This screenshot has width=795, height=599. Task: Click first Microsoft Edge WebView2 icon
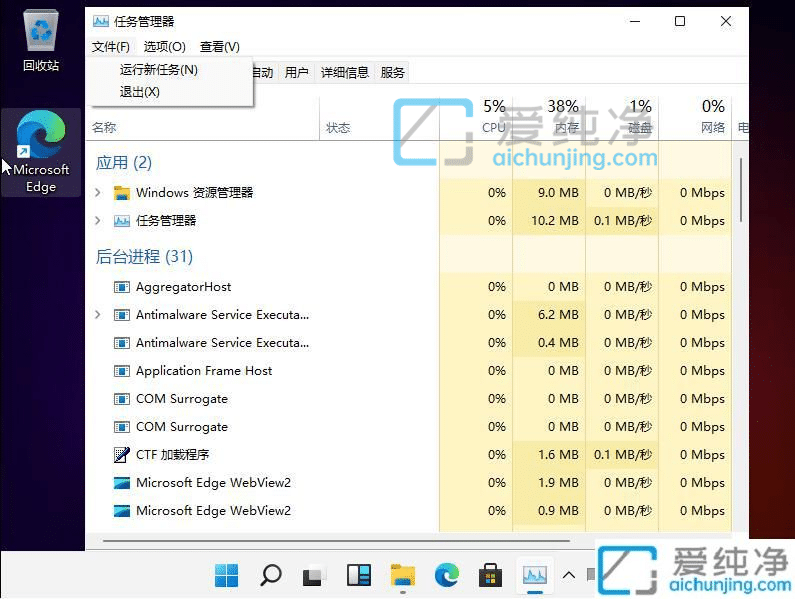click(x=122, y=483)
